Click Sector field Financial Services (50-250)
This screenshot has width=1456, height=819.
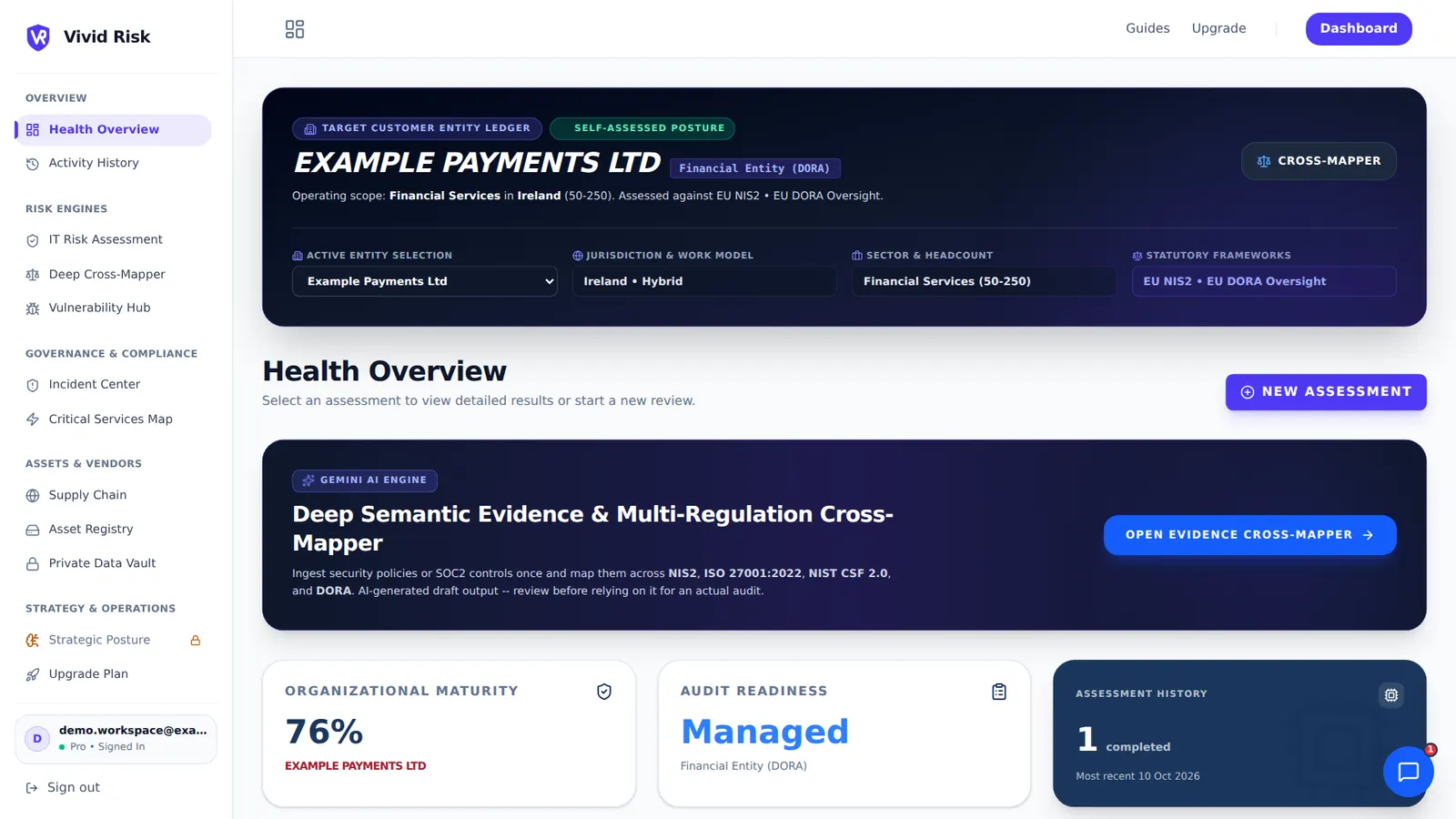coord(984,281)
